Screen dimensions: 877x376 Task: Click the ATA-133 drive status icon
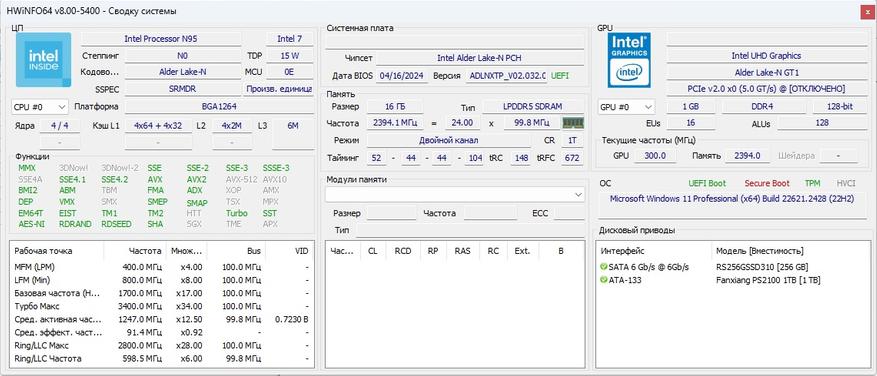tap(603, 280)
